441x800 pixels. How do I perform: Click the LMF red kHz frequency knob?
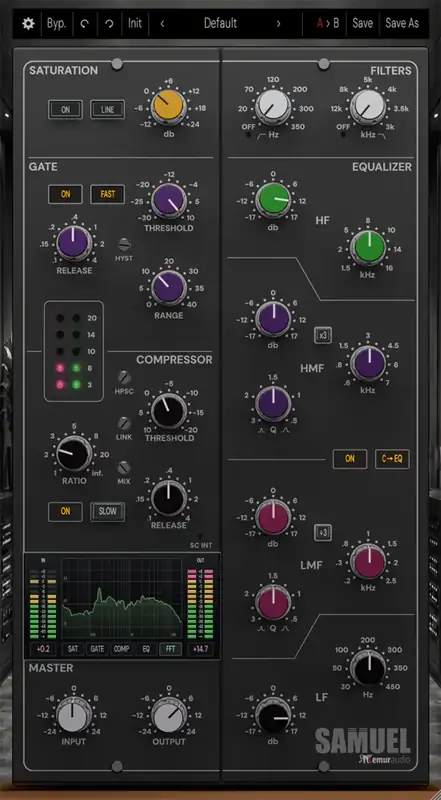point(368,561)
